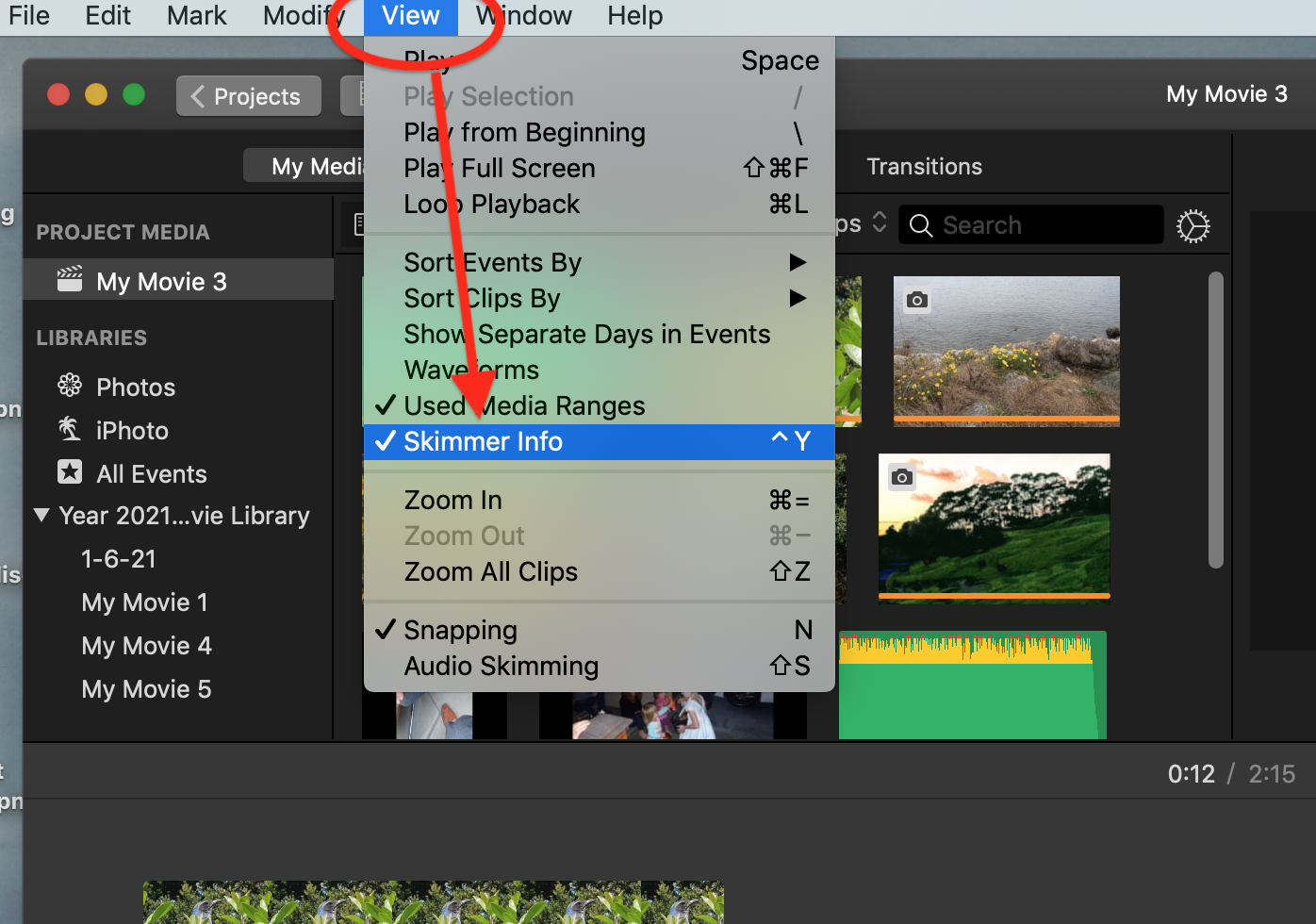Select the green audio waveform clip
The image size is (1316, 924).
[x=971, y=693]
